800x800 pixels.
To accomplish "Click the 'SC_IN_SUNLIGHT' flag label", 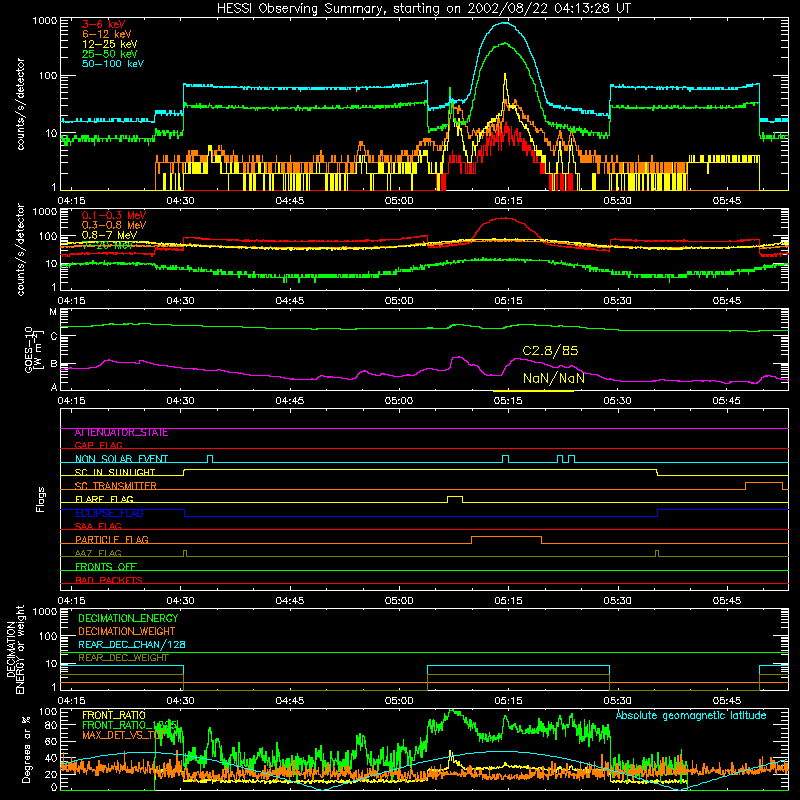I will [115, 472].
